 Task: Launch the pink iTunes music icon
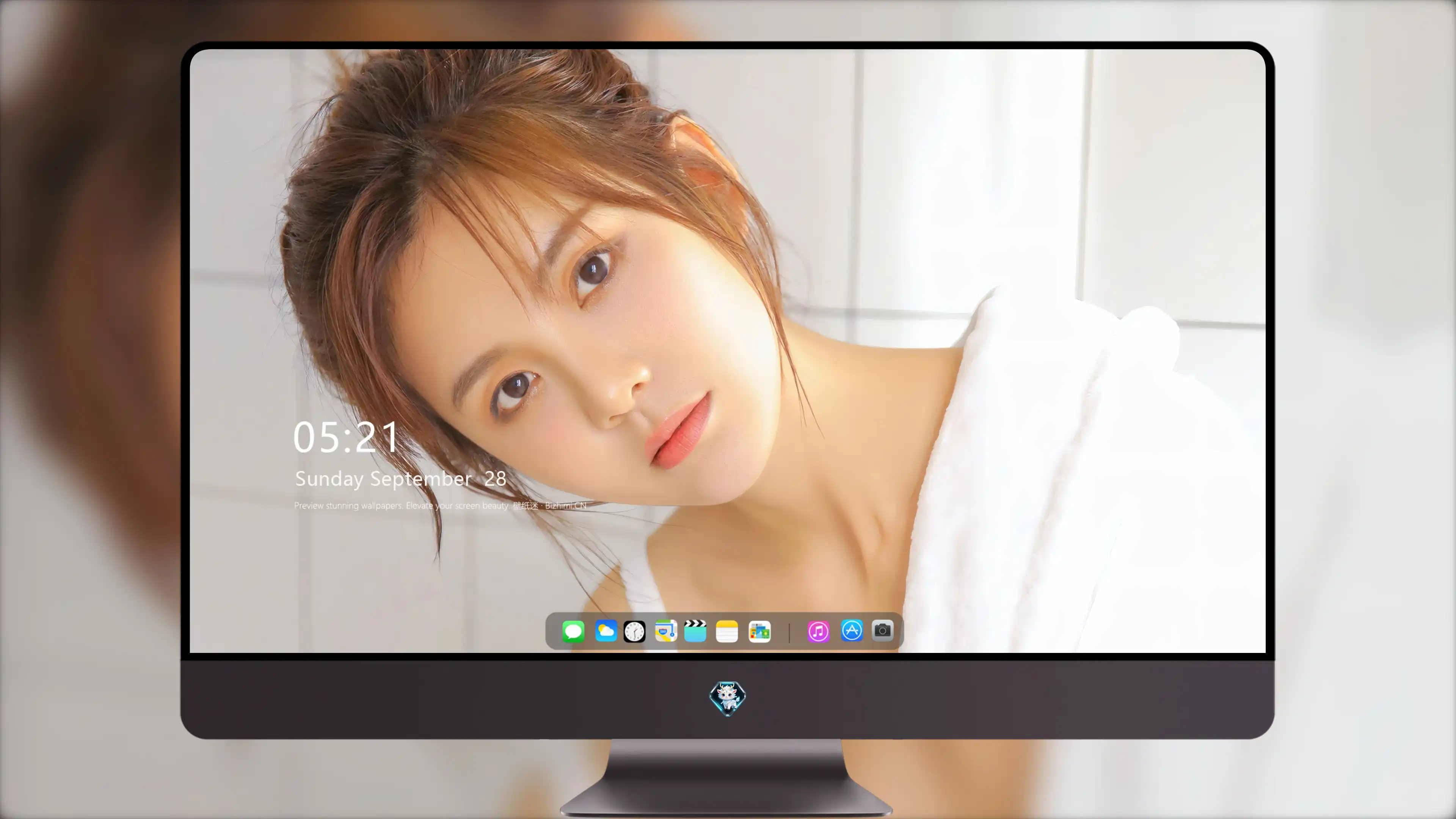[x=819, y=631]
